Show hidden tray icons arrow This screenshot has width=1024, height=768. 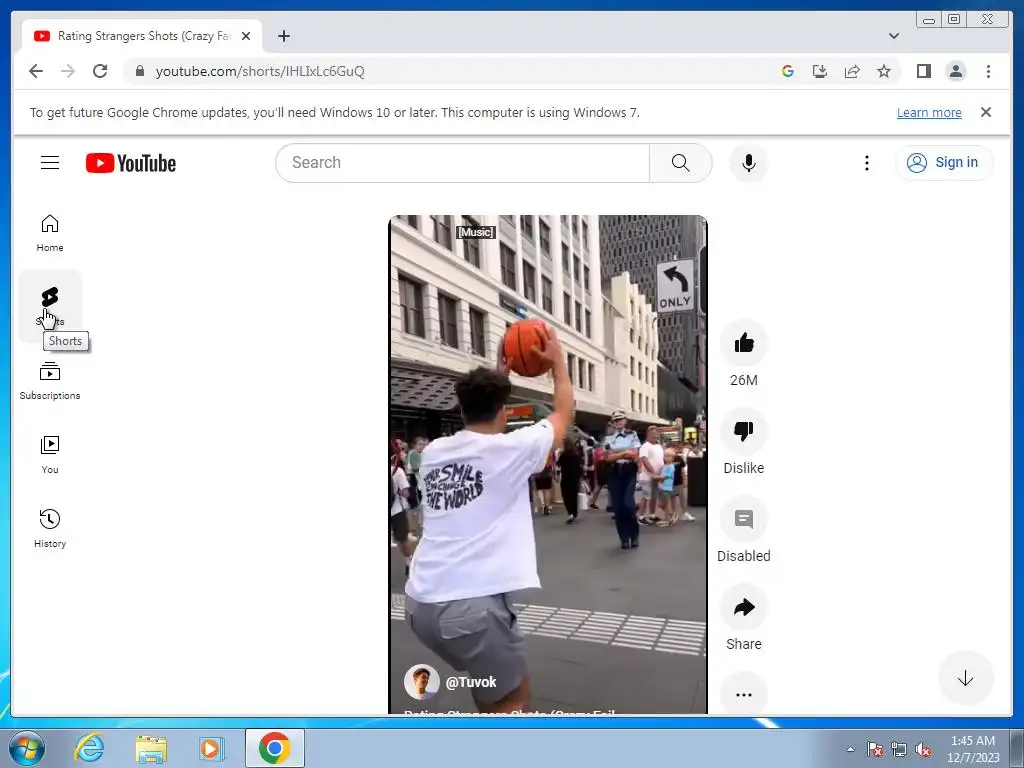pos(850,749)
